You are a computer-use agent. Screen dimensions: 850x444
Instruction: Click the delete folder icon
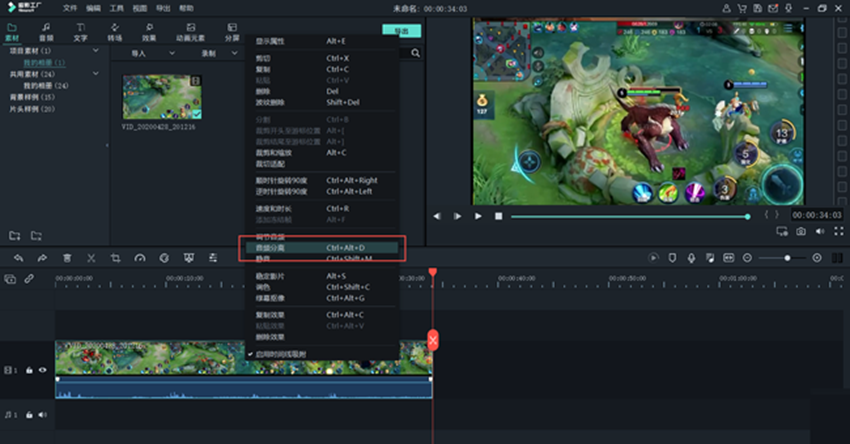click(36, 236)
